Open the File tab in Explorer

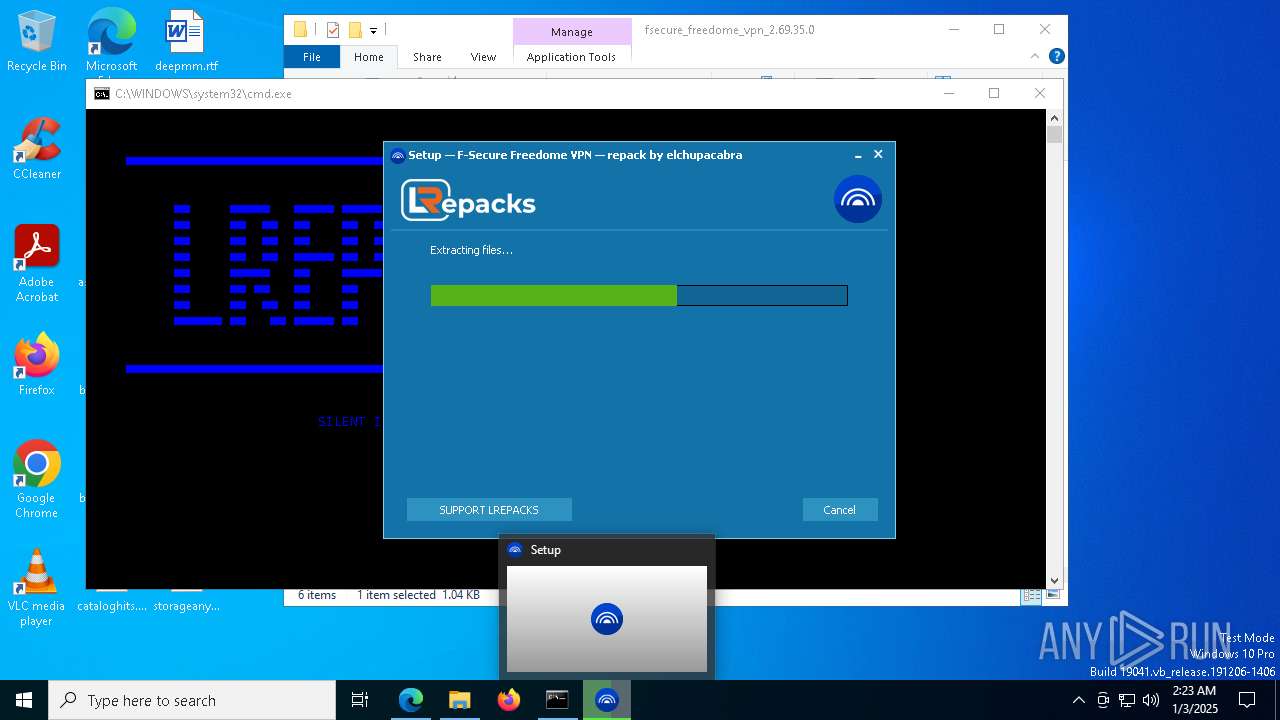[312, 57]
